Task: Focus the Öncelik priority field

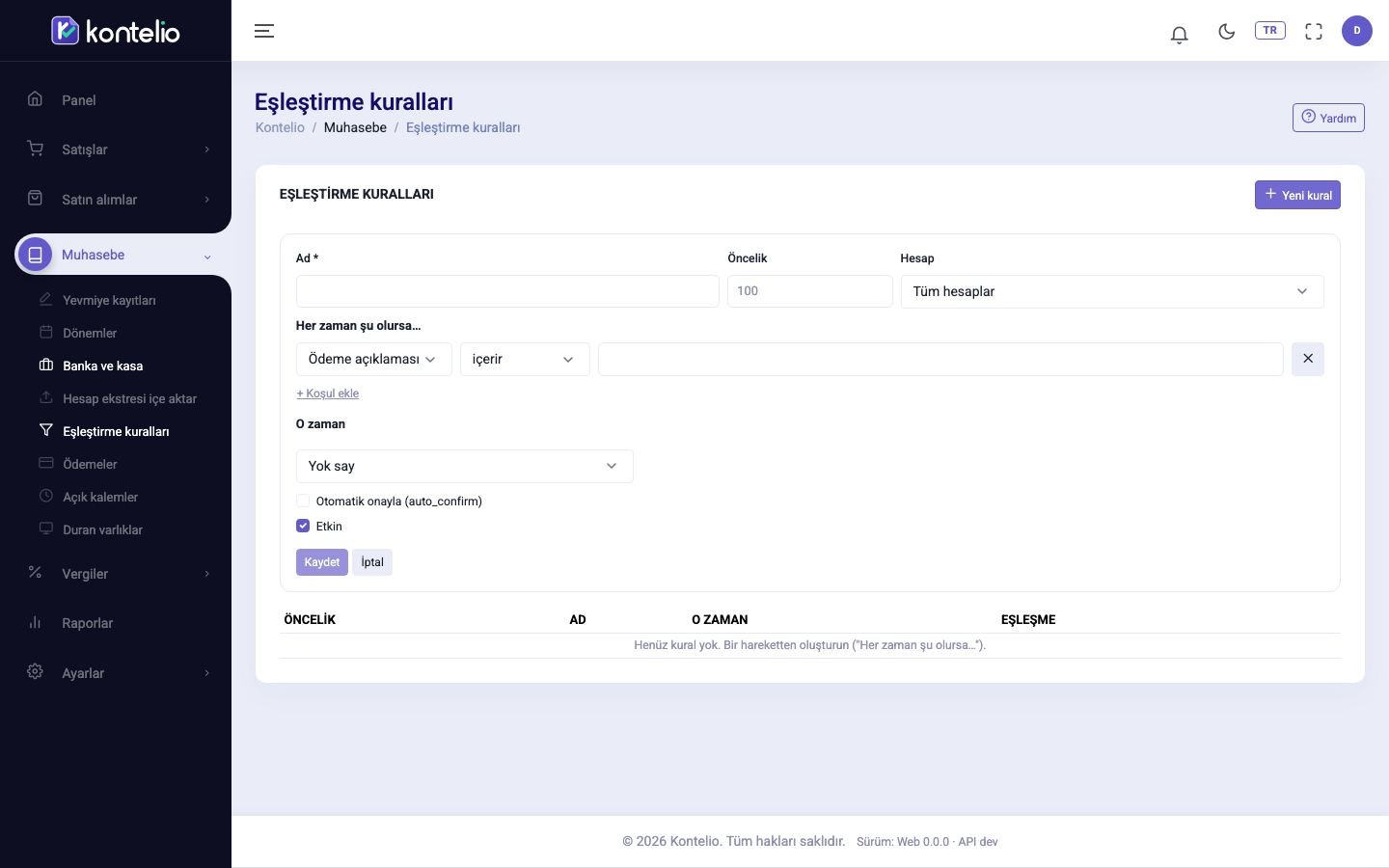Action: click(810, 291)
